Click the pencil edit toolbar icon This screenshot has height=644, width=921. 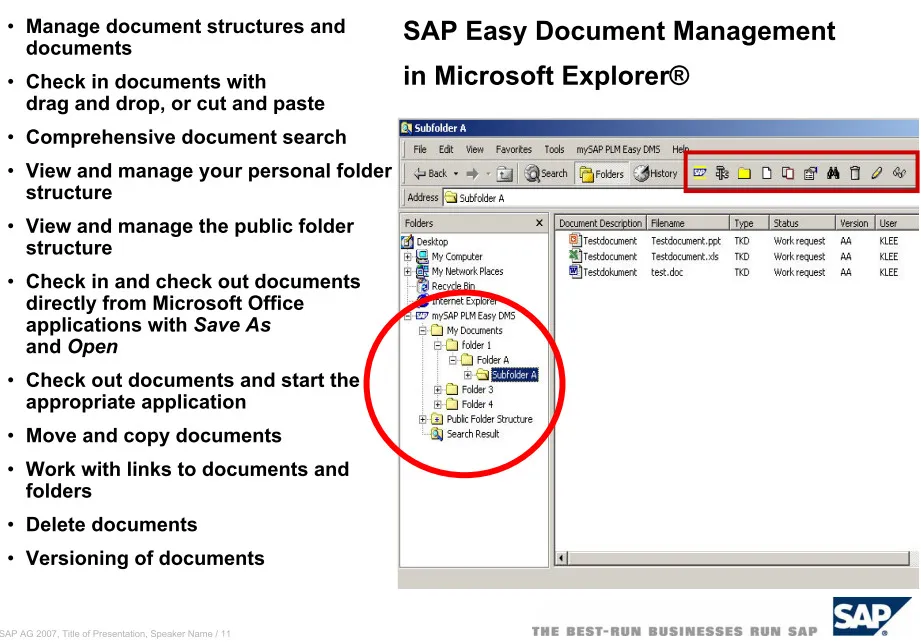pos(877,172)
